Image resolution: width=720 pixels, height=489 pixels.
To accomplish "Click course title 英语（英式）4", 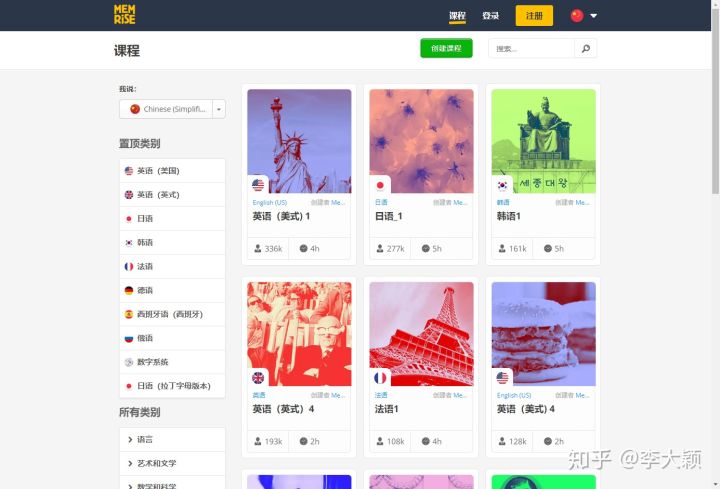I will 283,409.
